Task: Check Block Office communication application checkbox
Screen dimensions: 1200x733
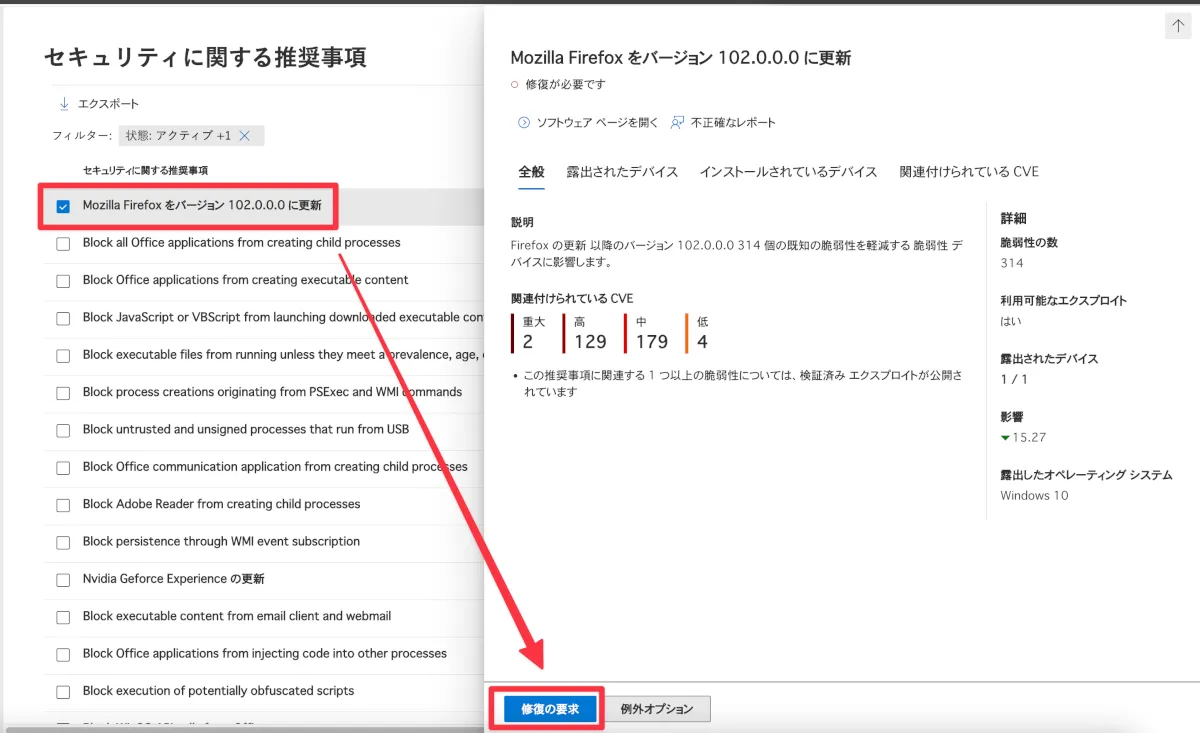Action: coord(63,468)
